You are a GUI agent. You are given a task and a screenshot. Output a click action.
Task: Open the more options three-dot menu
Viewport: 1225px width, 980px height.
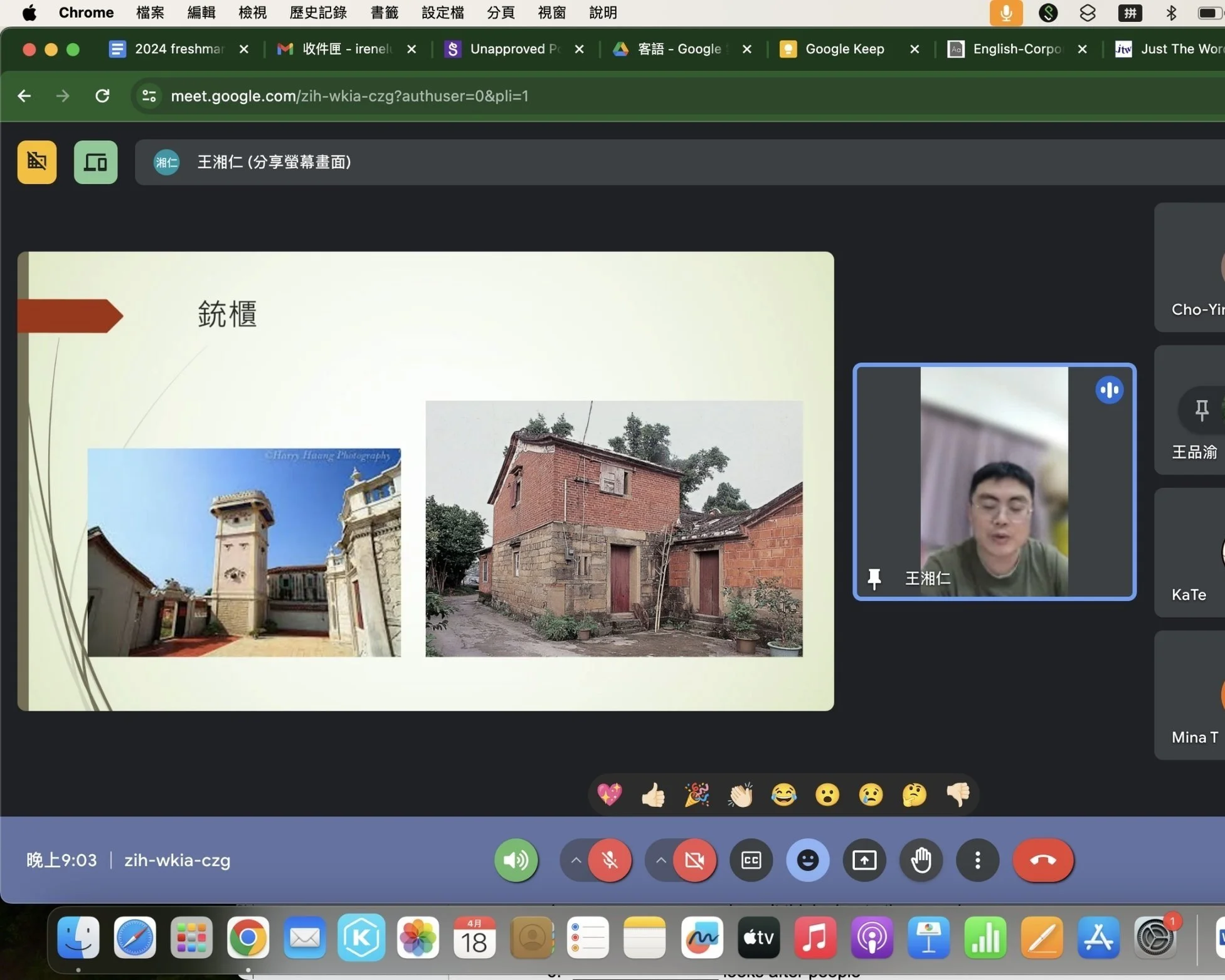point(977,860)
